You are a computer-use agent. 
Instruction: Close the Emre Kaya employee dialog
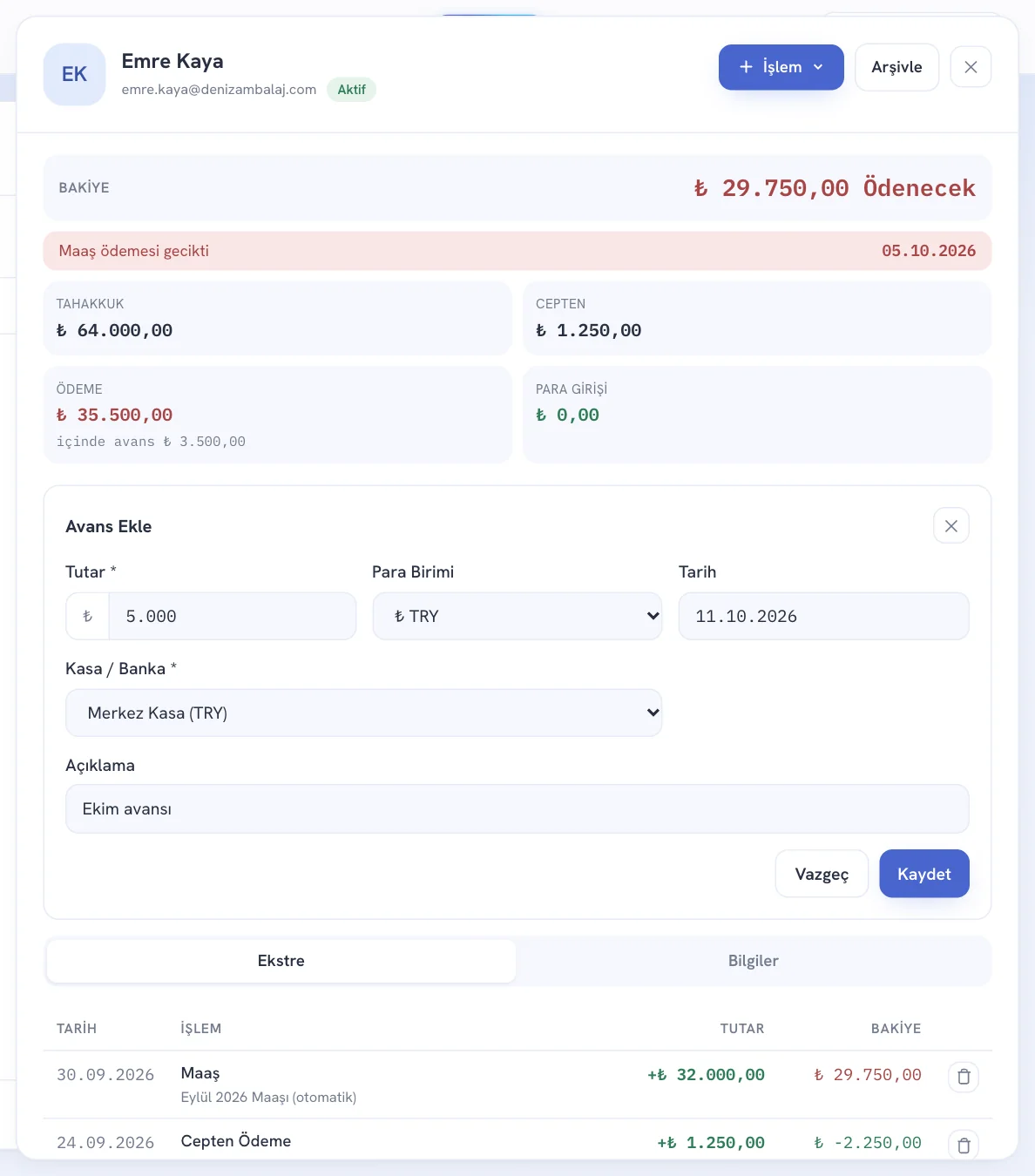(971, 67)
